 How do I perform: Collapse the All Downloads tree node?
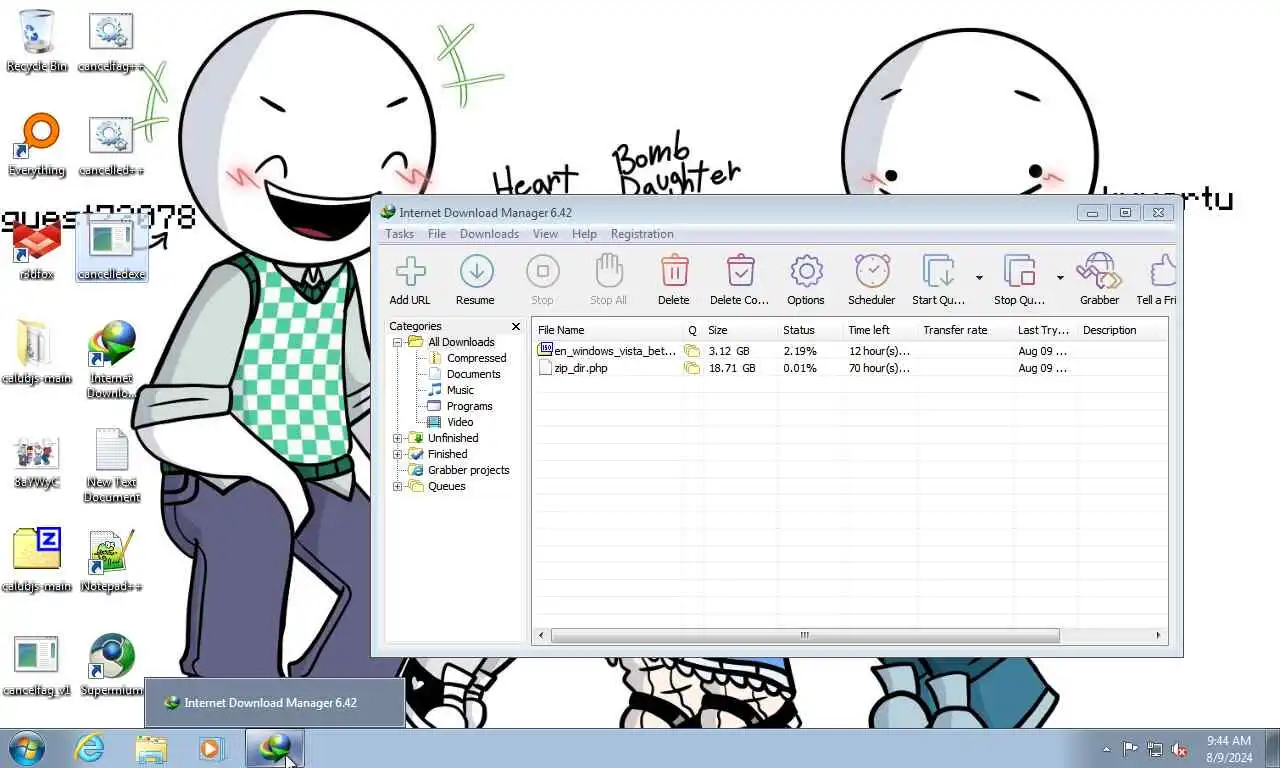click(397, 342)
